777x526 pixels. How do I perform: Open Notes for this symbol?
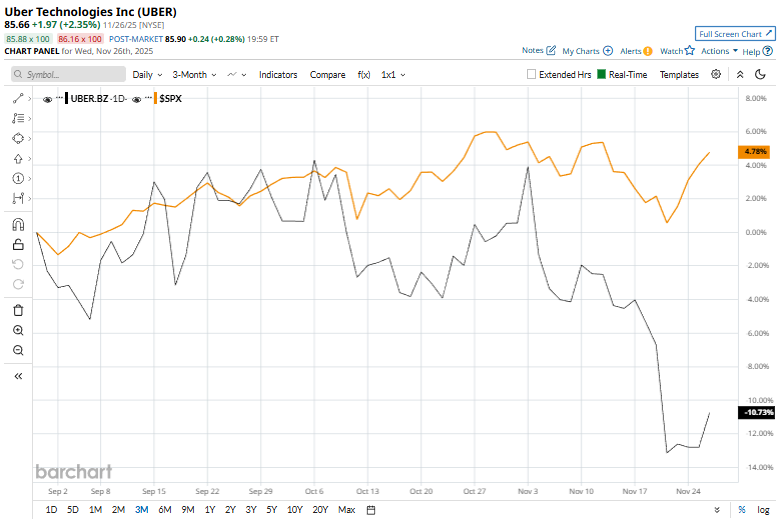pyautogui.click(x=539, y=51)
